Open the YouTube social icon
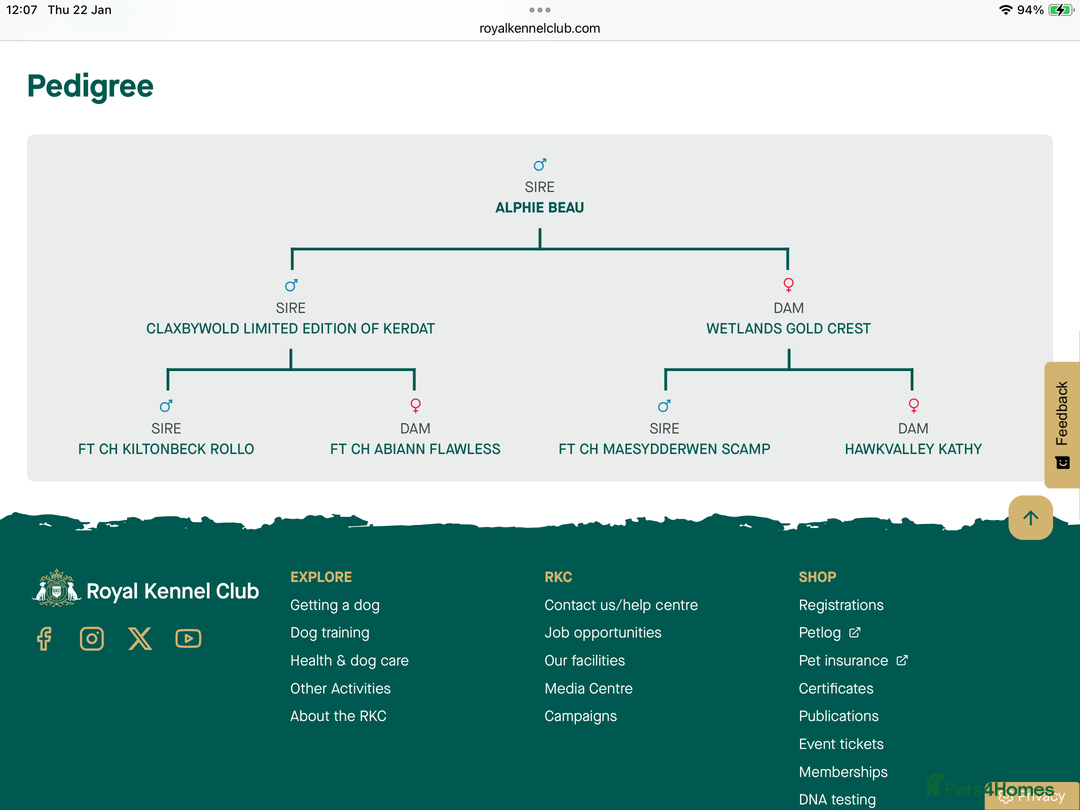 tap(188, 639)
